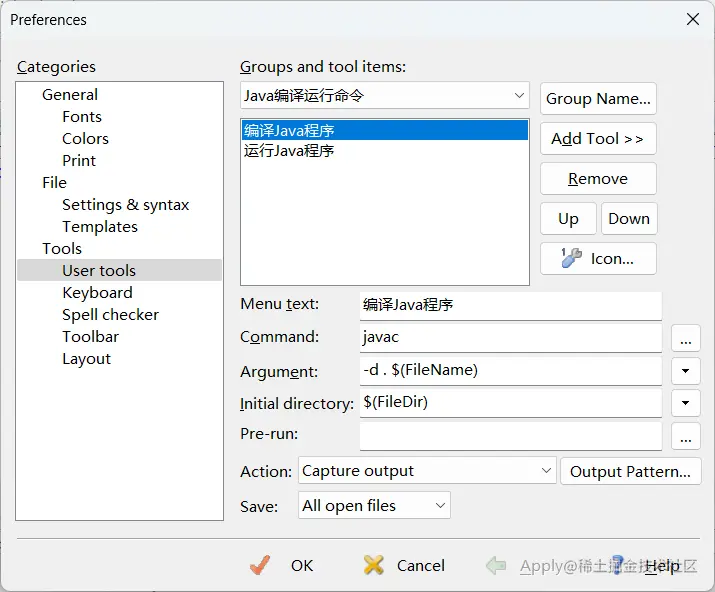Open Templates category

pos(100,227)
